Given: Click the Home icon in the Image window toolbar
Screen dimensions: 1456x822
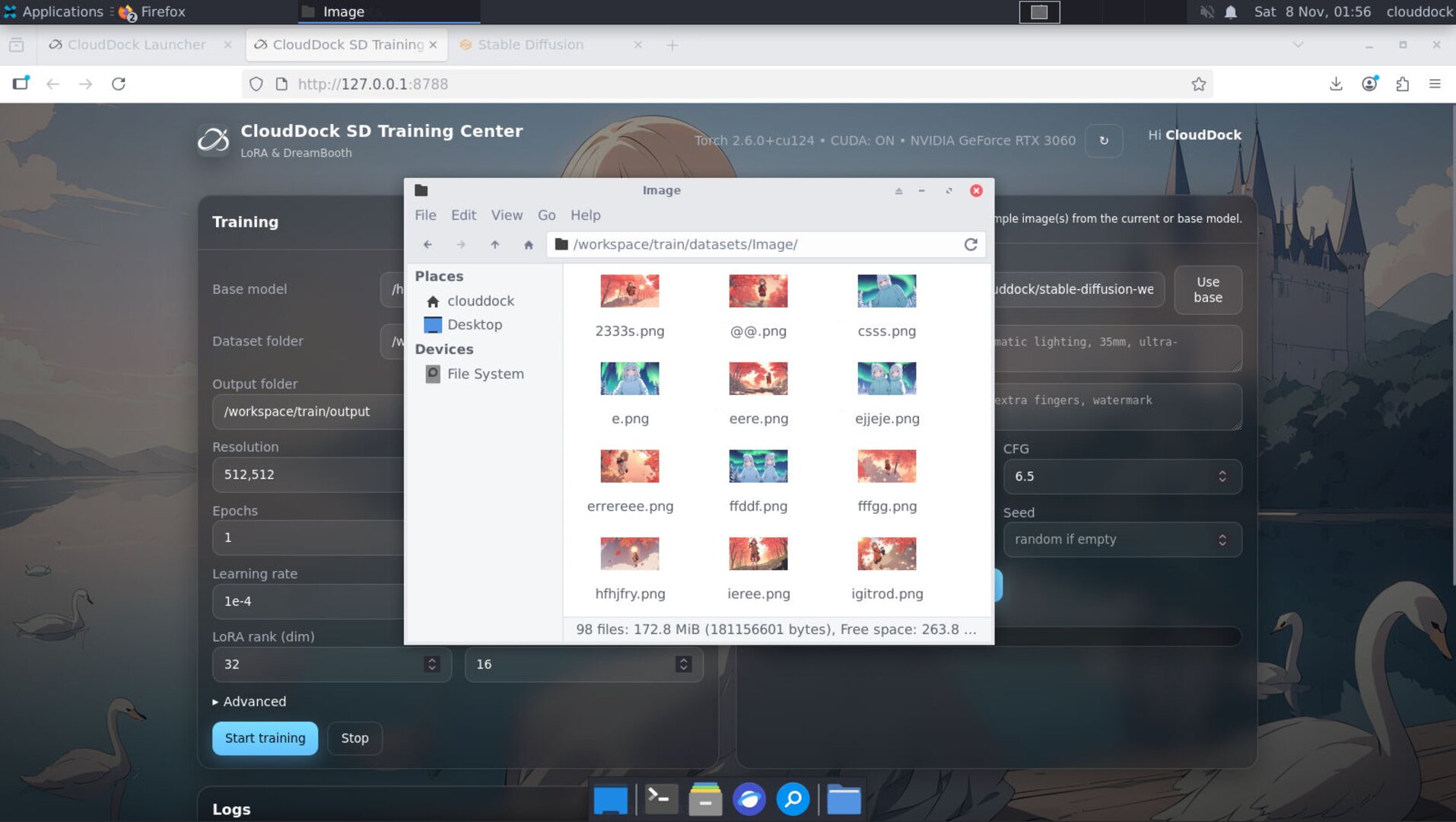Looking at the screenshot, I should (528, 244).
